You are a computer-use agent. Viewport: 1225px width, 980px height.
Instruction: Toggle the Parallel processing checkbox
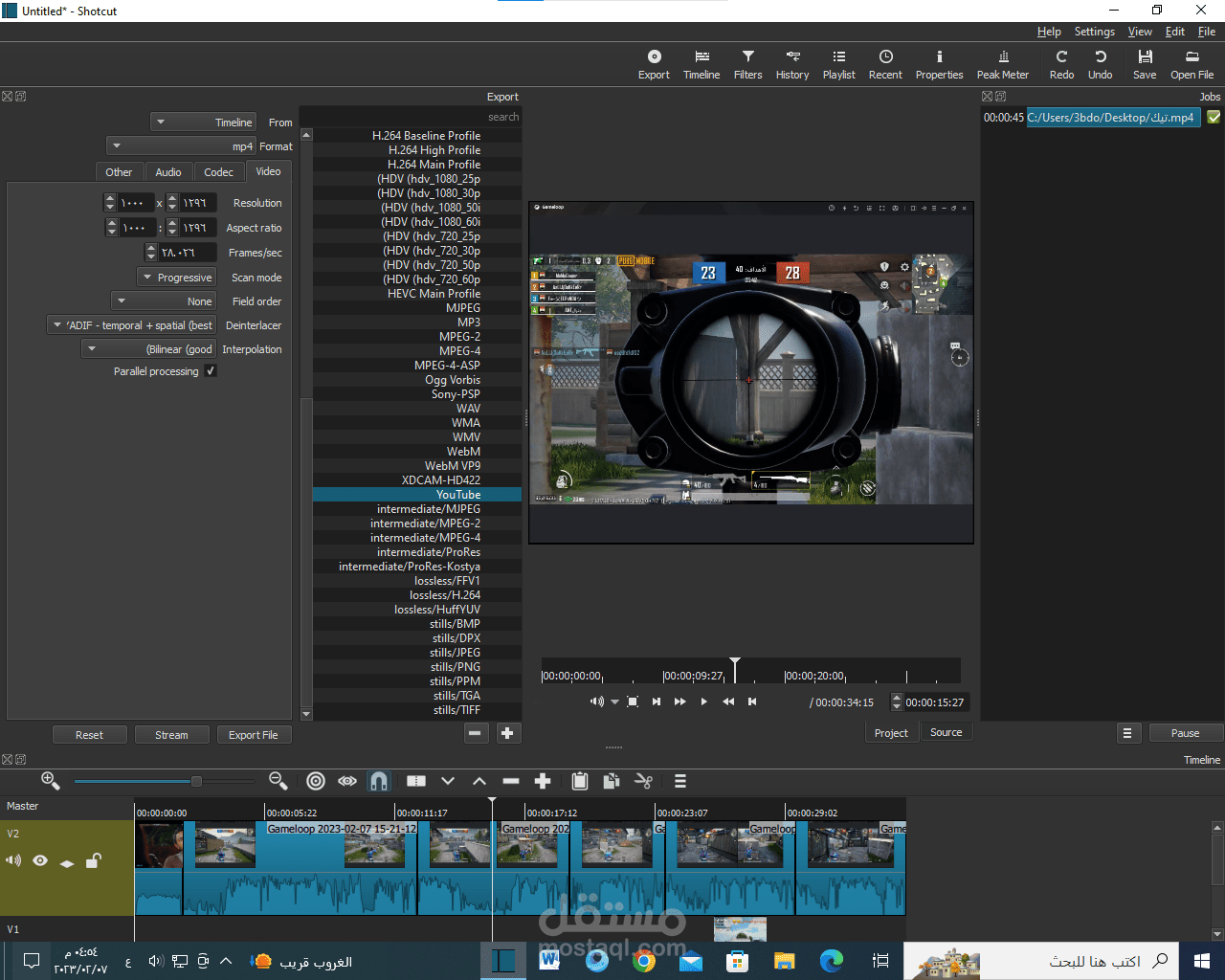tap(211, 371)
